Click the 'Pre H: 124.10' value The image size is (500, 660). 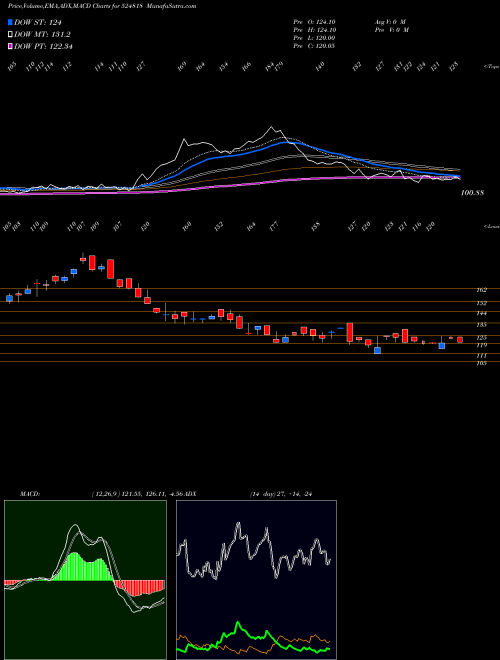coord(314,30)
